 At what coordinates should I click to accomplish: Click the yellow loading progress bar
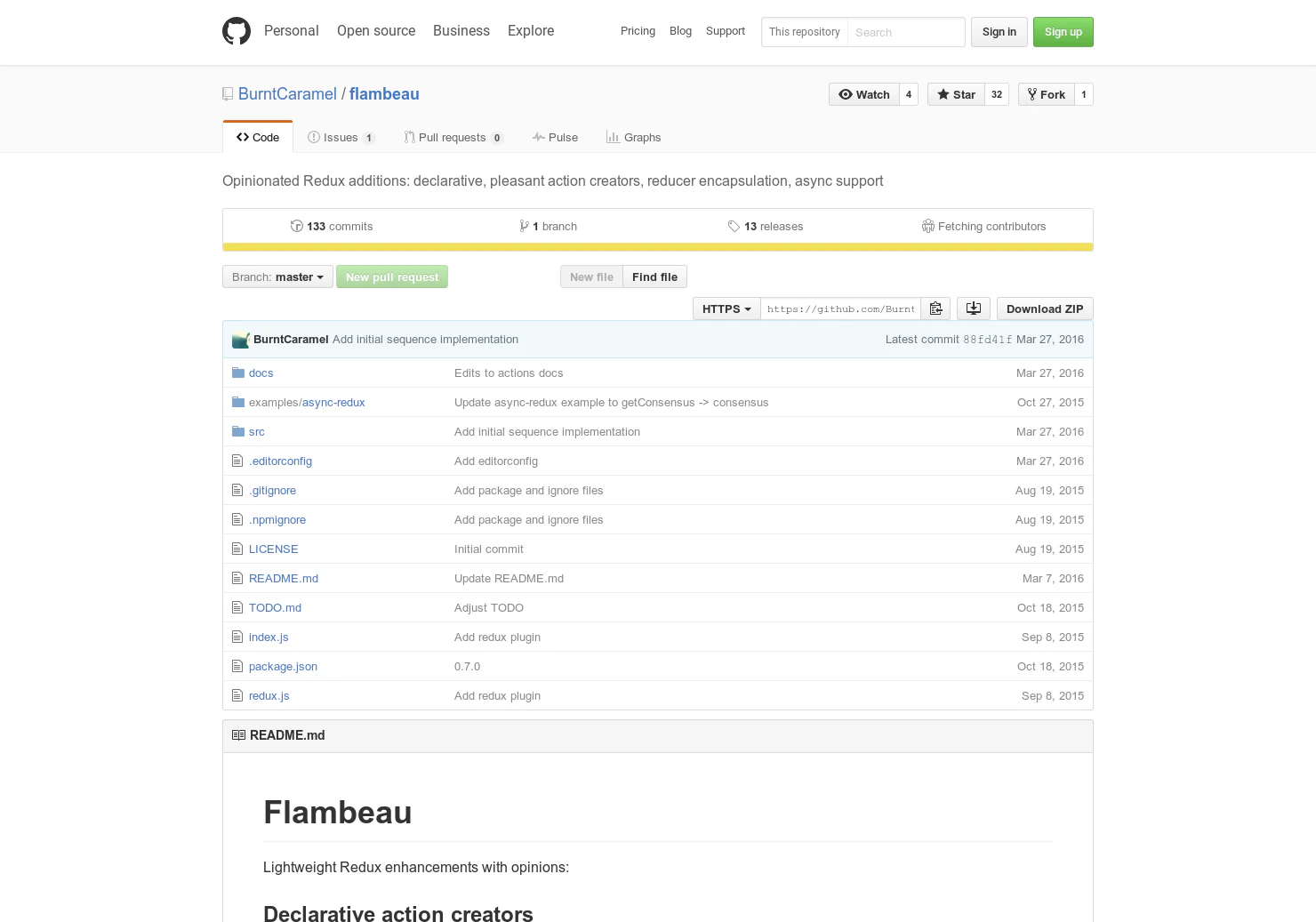point(658,246)
